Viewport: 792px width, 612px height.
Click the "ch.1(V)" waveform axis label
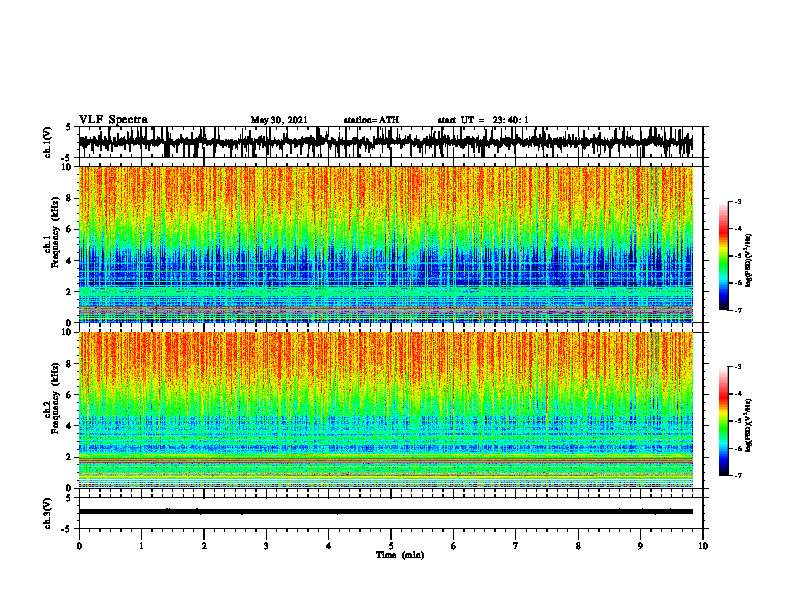pos(48,142)
